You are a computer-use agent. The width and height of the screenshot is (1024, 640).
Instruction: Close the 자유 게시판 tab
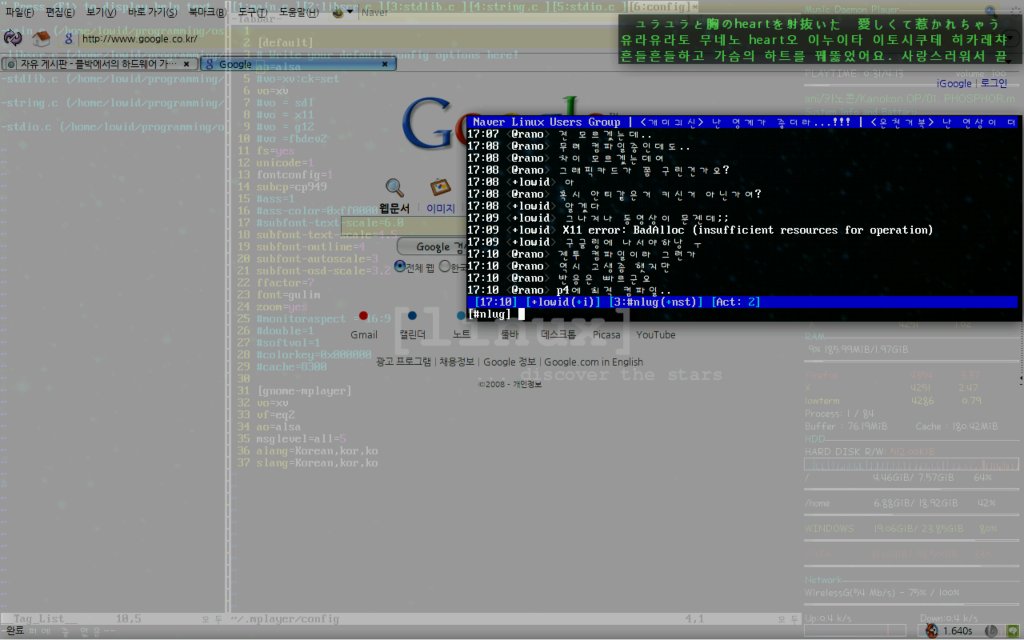(x=187, y=64)
